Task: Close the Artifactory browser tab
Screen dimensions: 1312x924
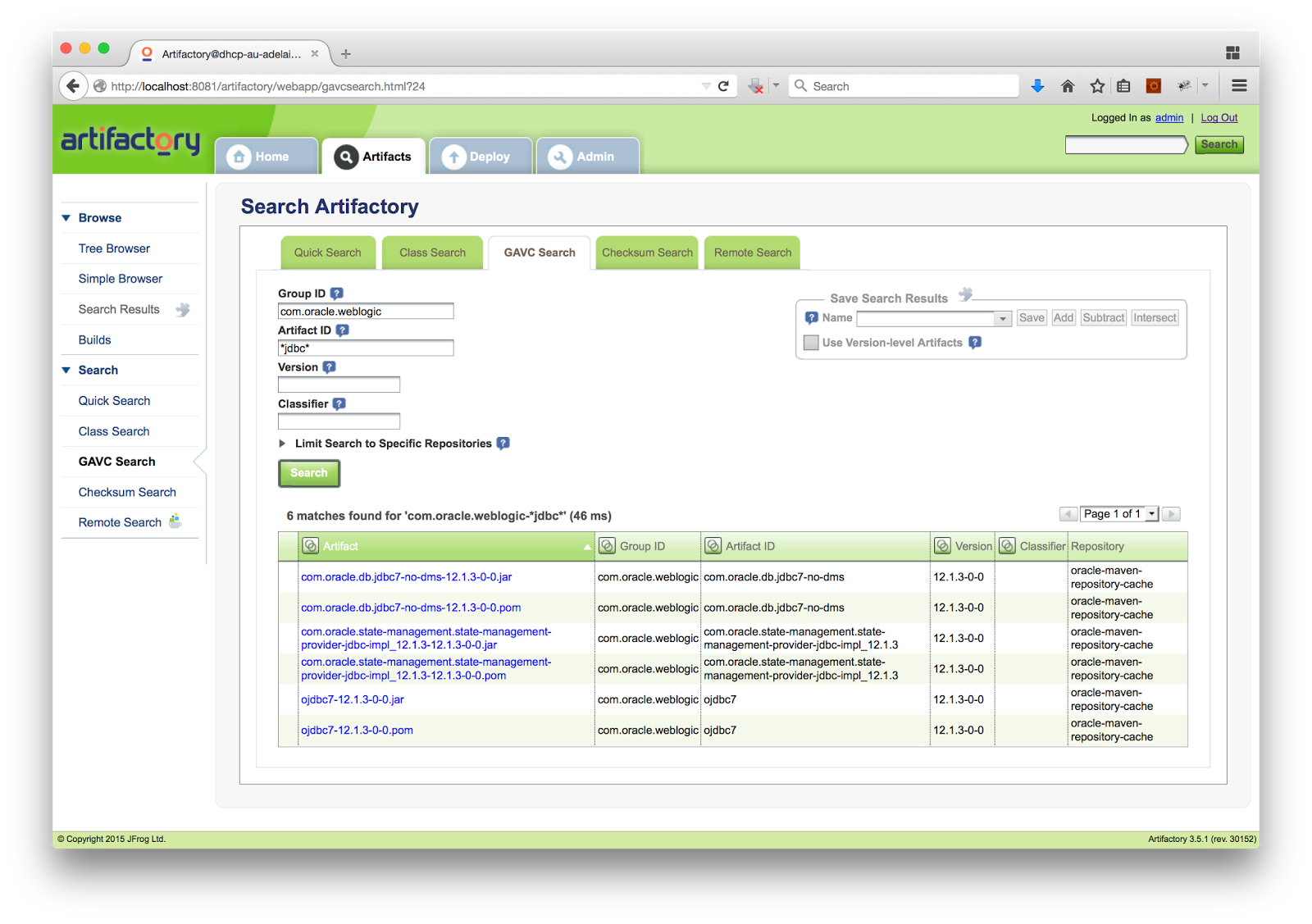Action: (315, 54)
